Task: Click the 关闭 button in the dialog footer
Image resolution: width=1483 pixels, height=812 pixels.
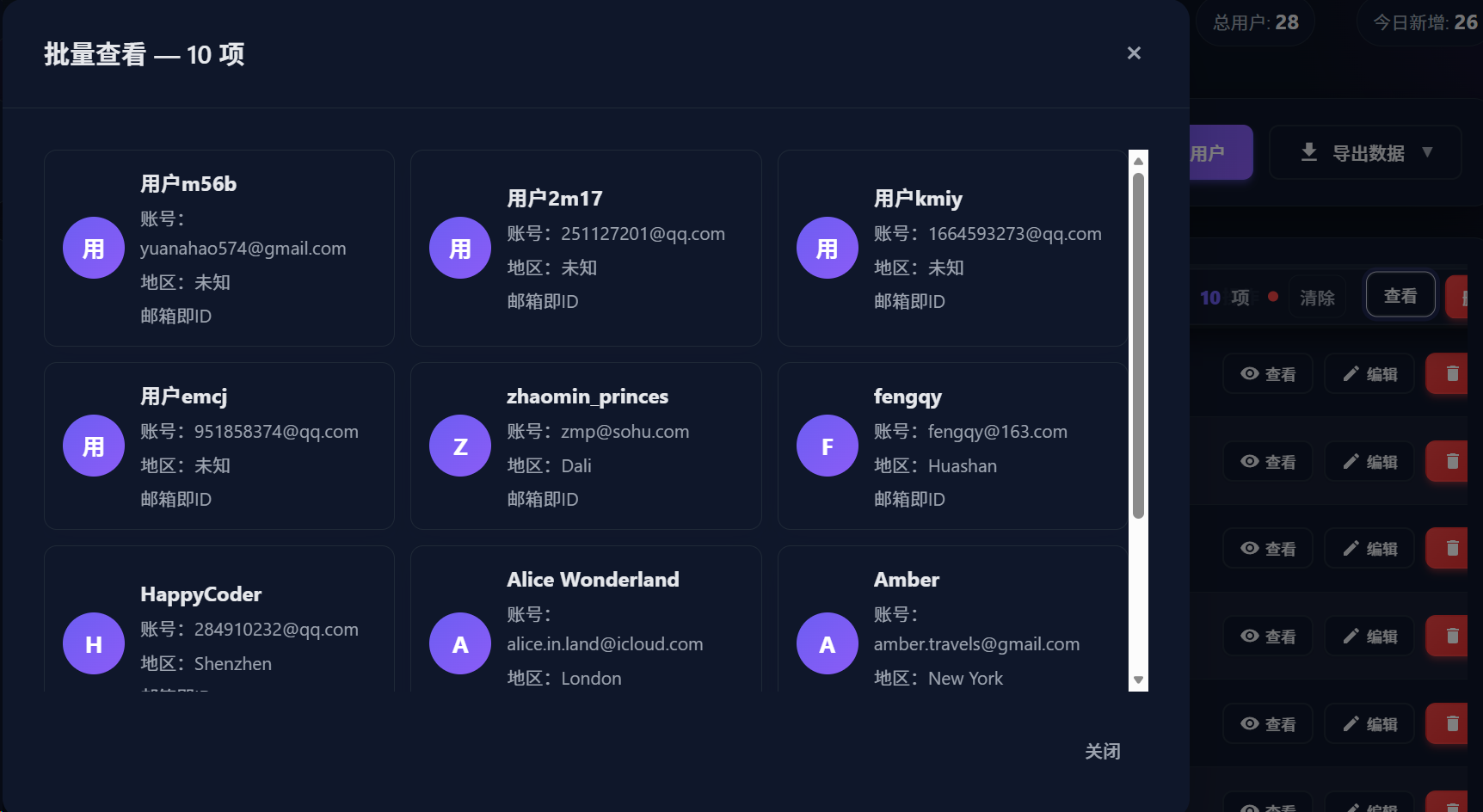Action: click(1102, 751)
